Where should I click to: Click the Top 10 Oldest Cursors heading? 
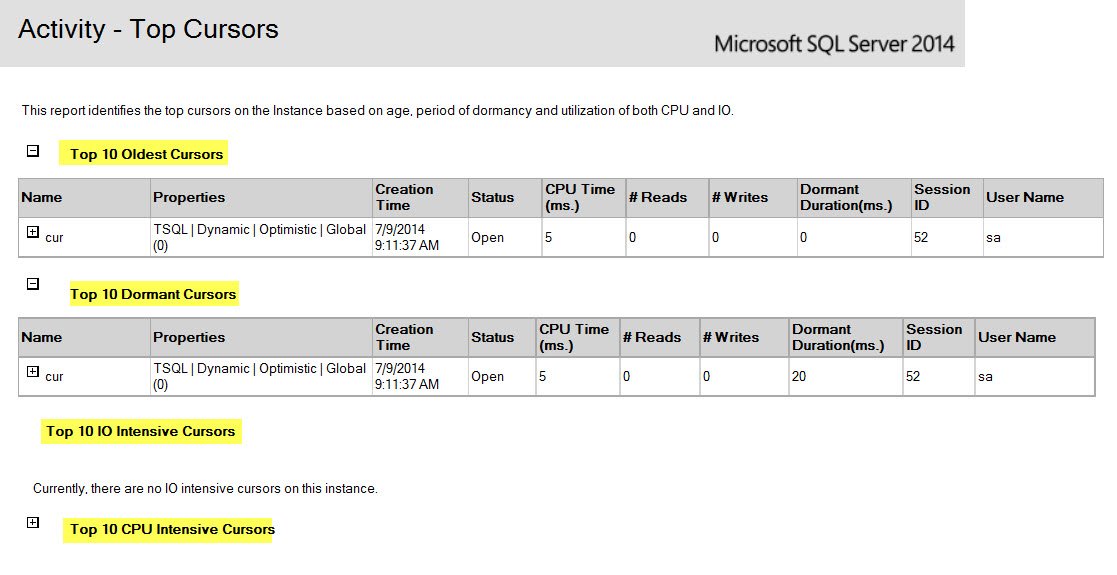tap(147, 154)
